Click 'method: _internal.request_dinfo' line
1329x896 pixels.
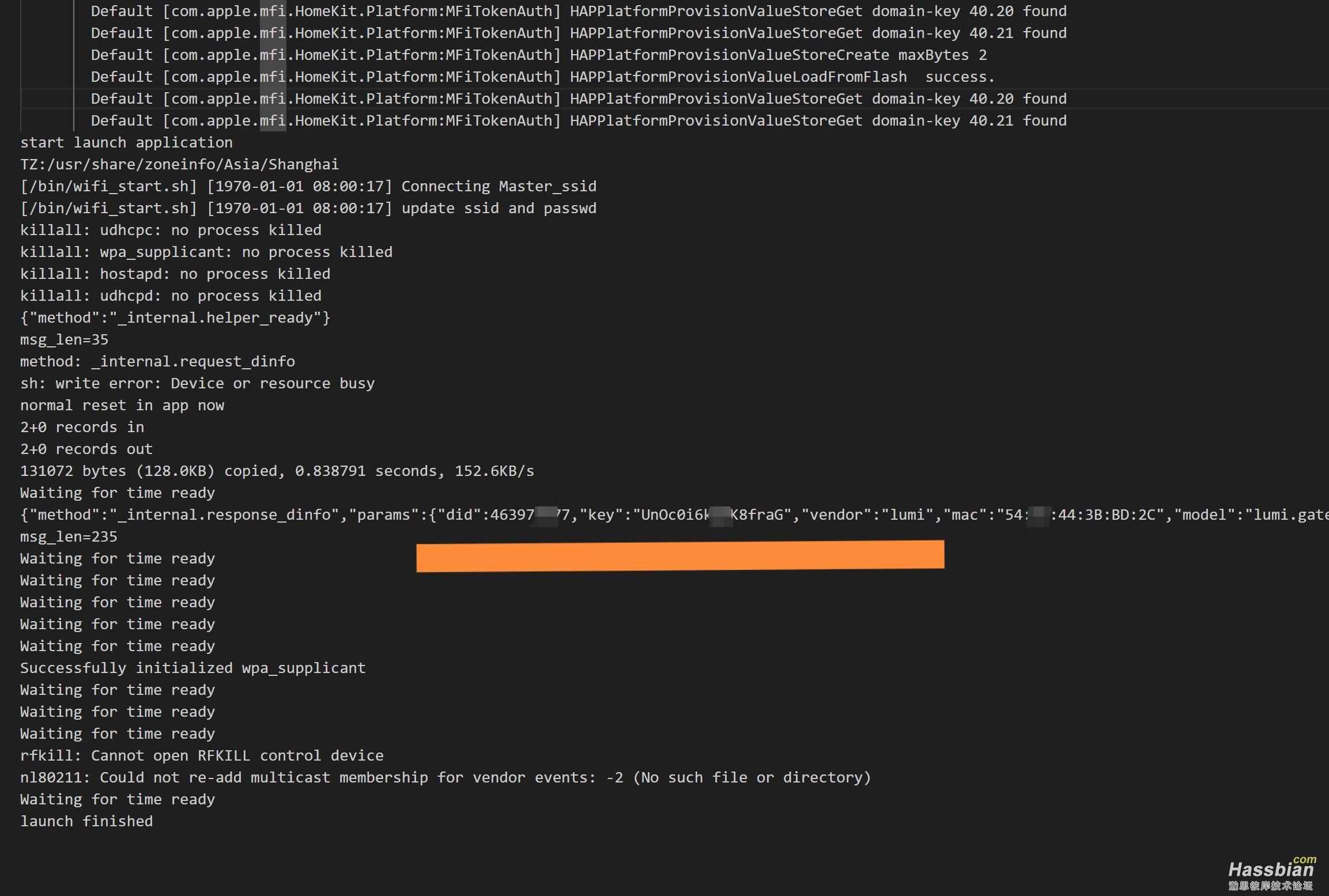point(157,361)
